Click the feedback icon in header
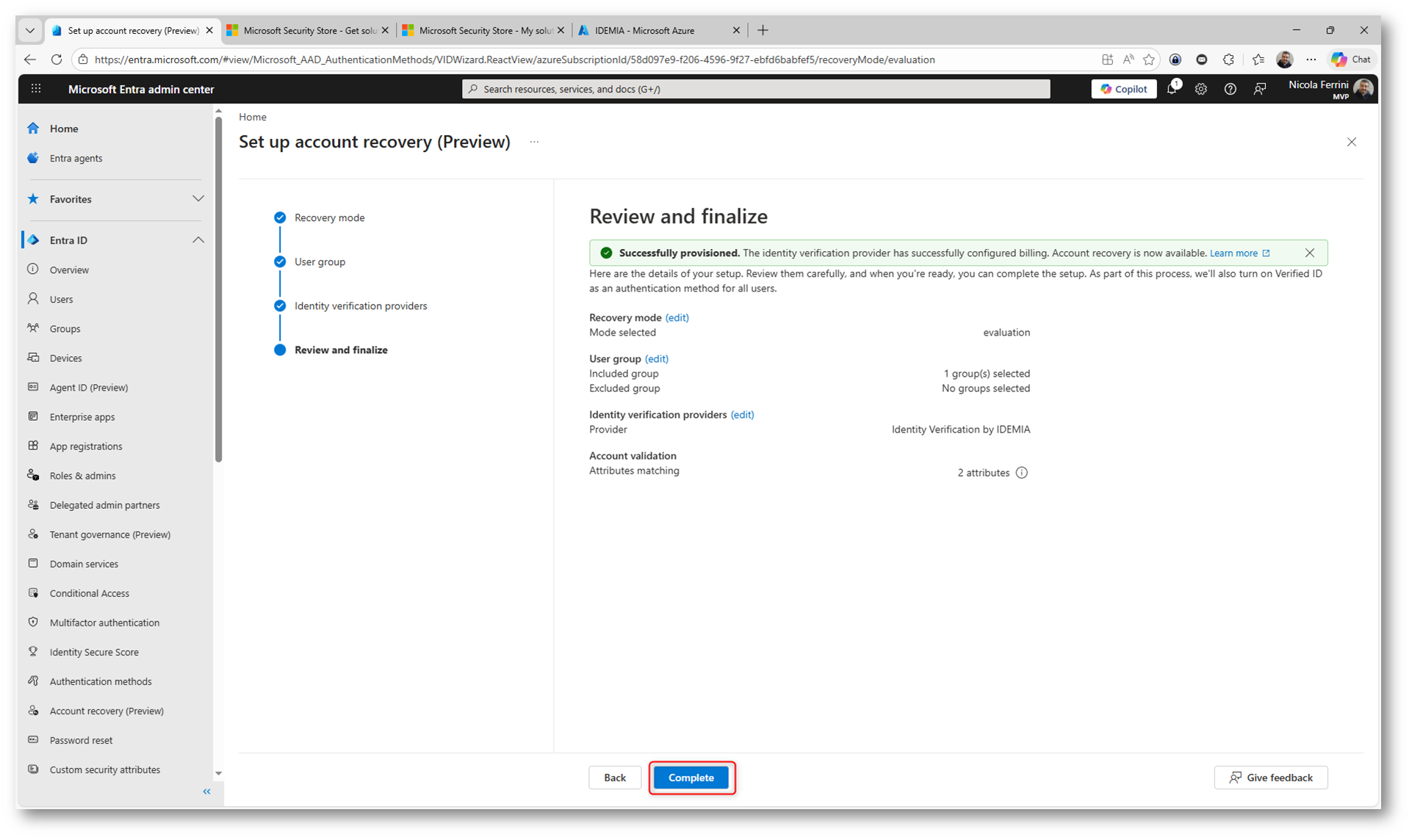The height and width of the screenshot is (840, 1412). pos(1259,89)
